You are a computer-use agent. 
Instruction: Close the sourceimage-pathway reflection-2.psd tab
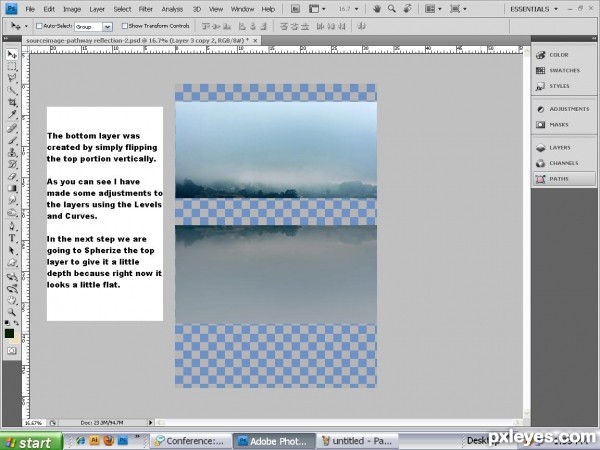point(255,40)
